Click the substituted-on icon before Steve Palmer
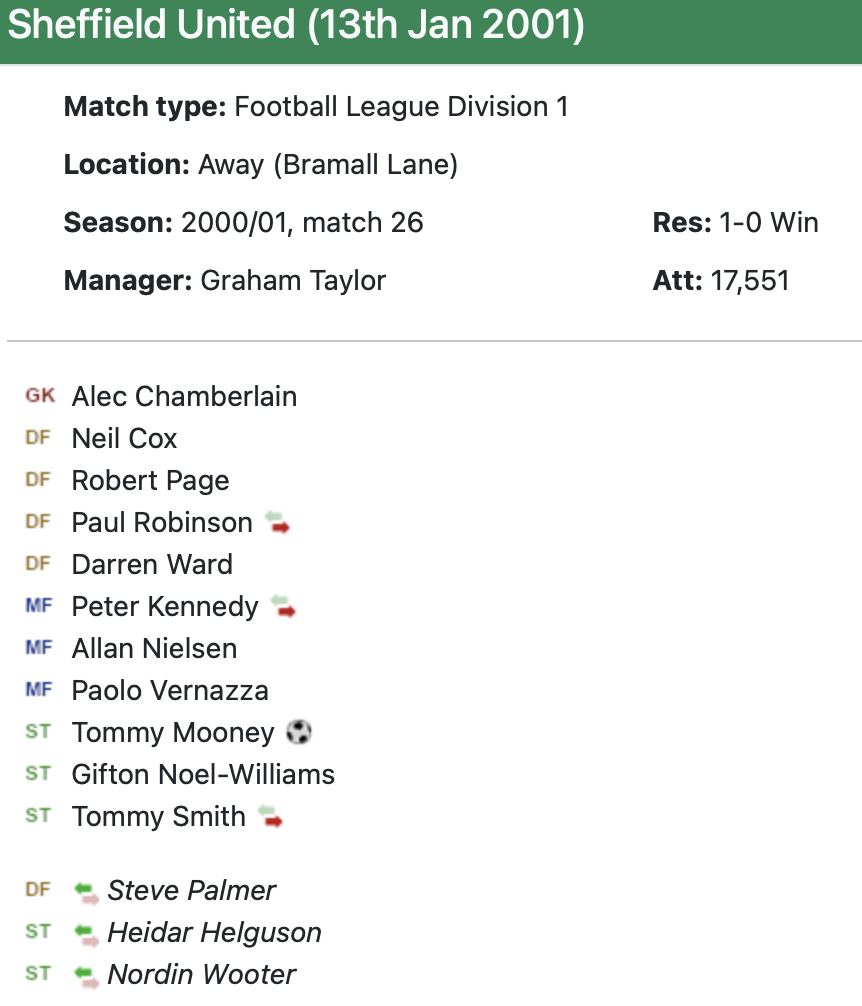 87,890
